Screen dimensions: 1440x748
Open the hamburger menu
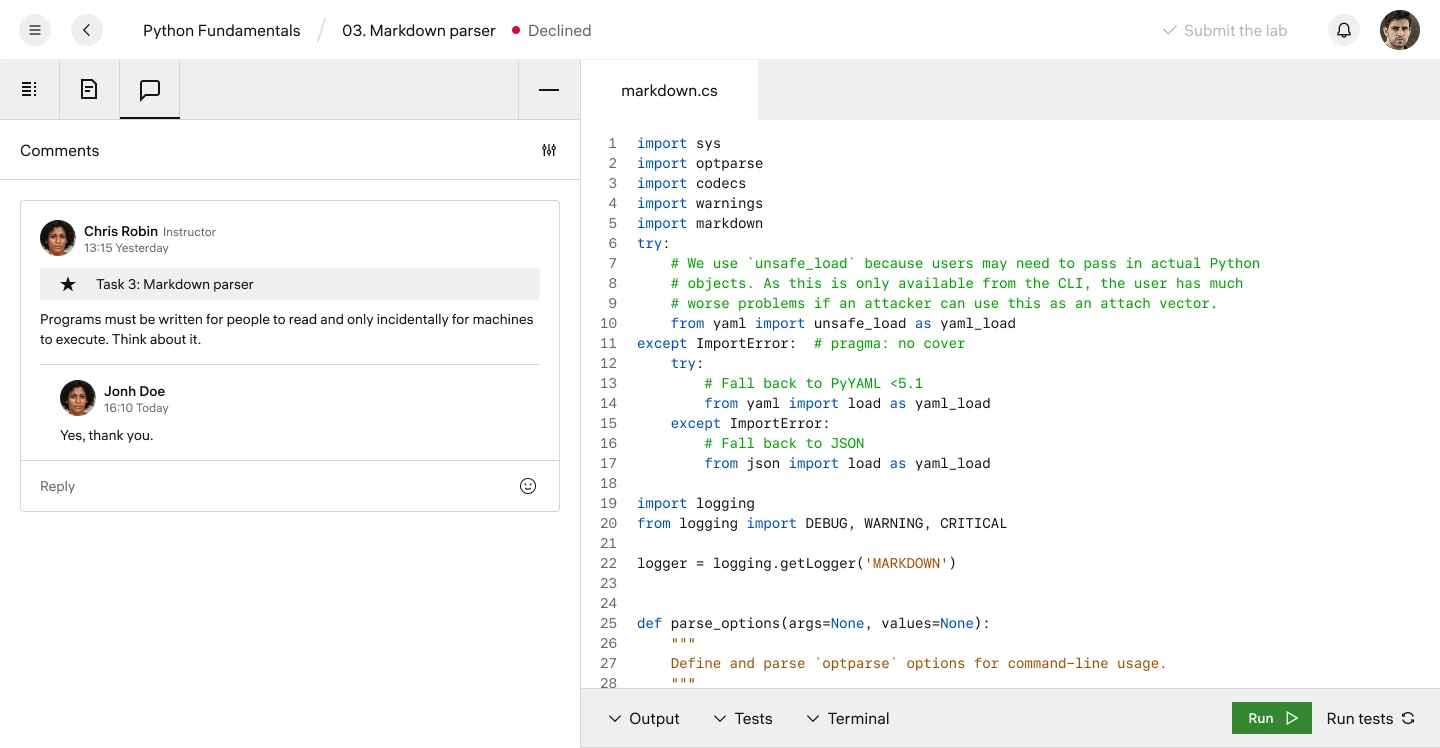[x=35, y=30]
